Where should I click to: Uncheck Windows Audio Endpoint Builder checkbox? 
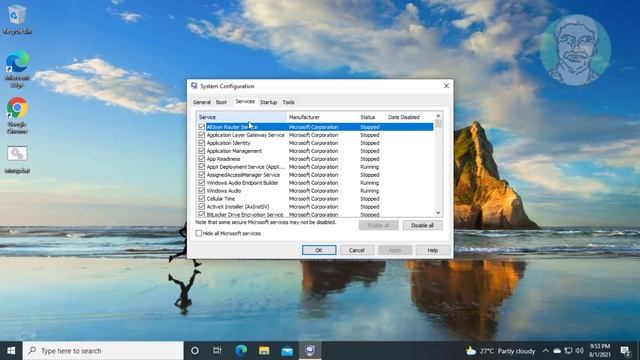(x=201, y=182)
